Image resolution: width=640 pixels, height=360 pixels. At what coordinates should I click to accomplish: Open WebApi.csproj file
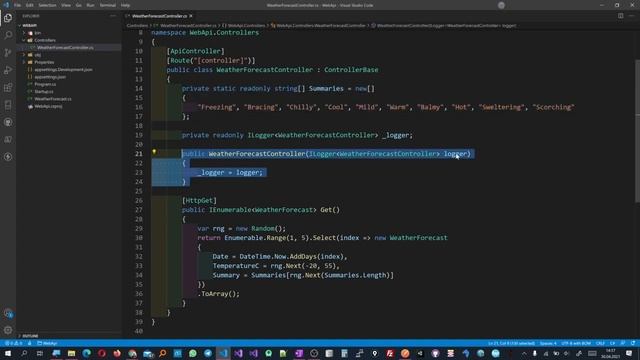48,107
